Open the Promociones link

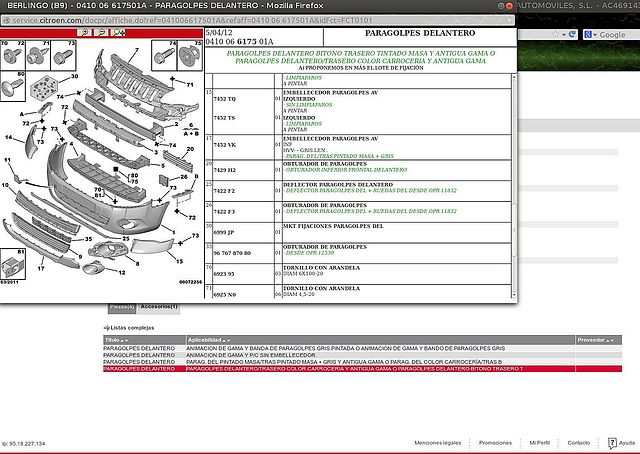click(x=495, y=442)
